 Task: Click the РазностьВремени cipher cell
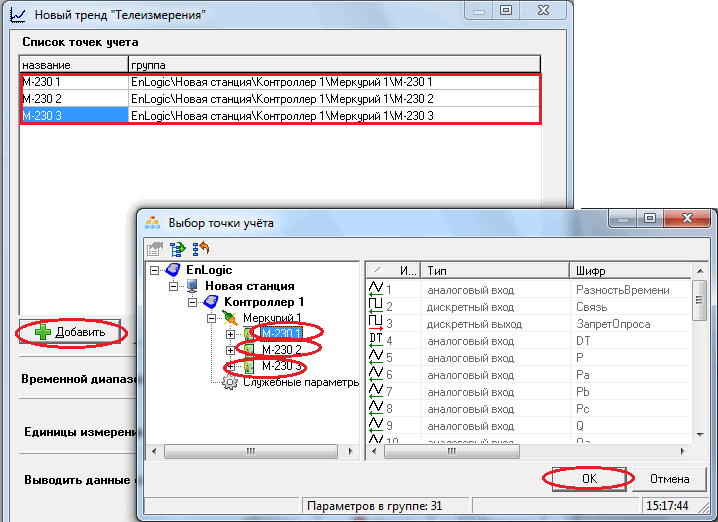tap(623, 290)
